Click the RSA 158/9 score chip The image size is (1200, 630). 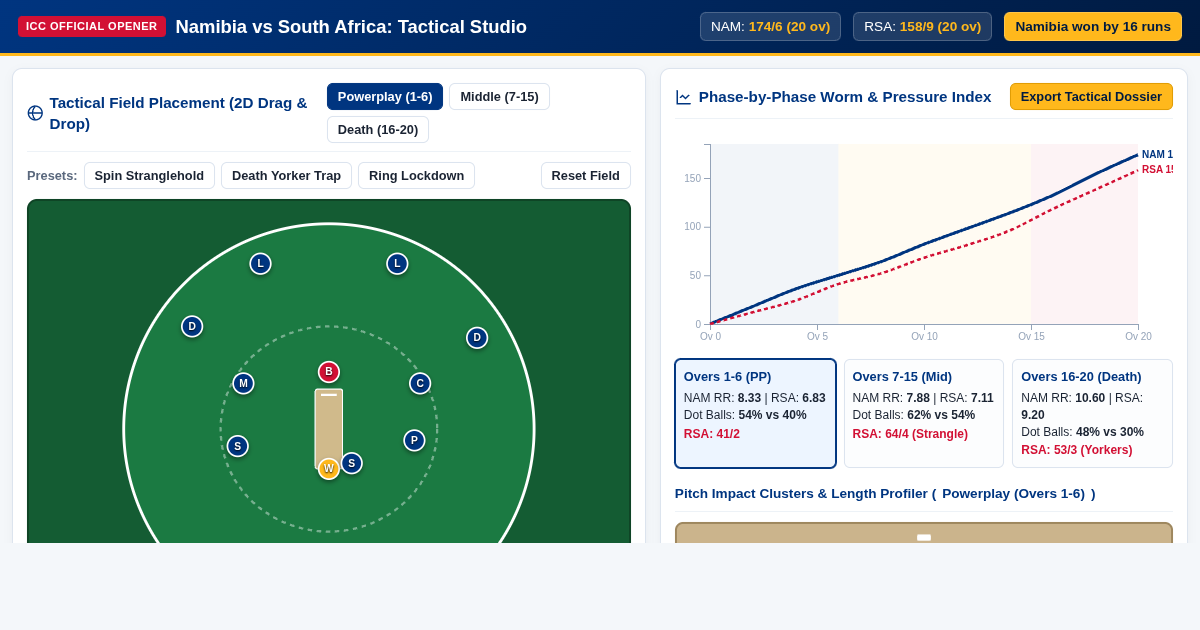pyautogui.click(x=922, y=27)
